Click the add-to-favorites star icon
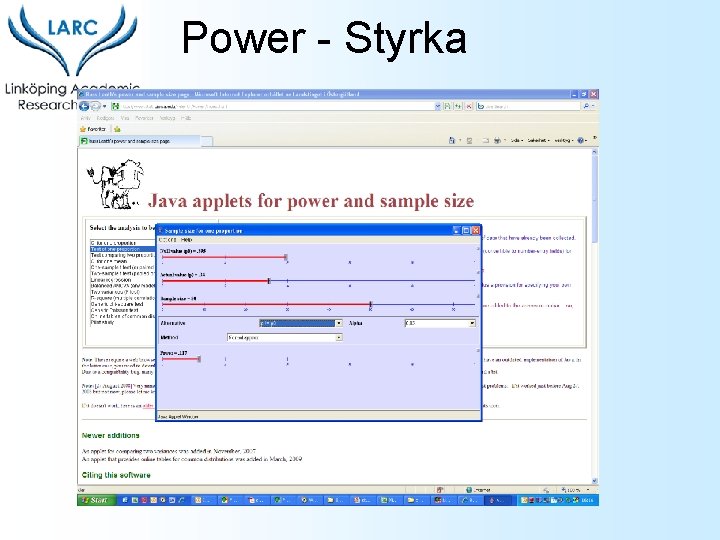 [x=117, y=129]
